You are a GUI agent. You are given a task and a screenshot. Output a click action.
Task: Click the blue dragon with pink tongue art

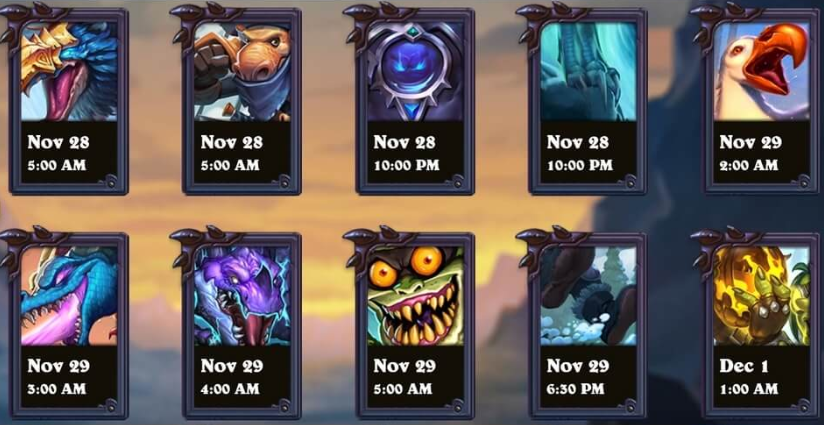point(69,296)
